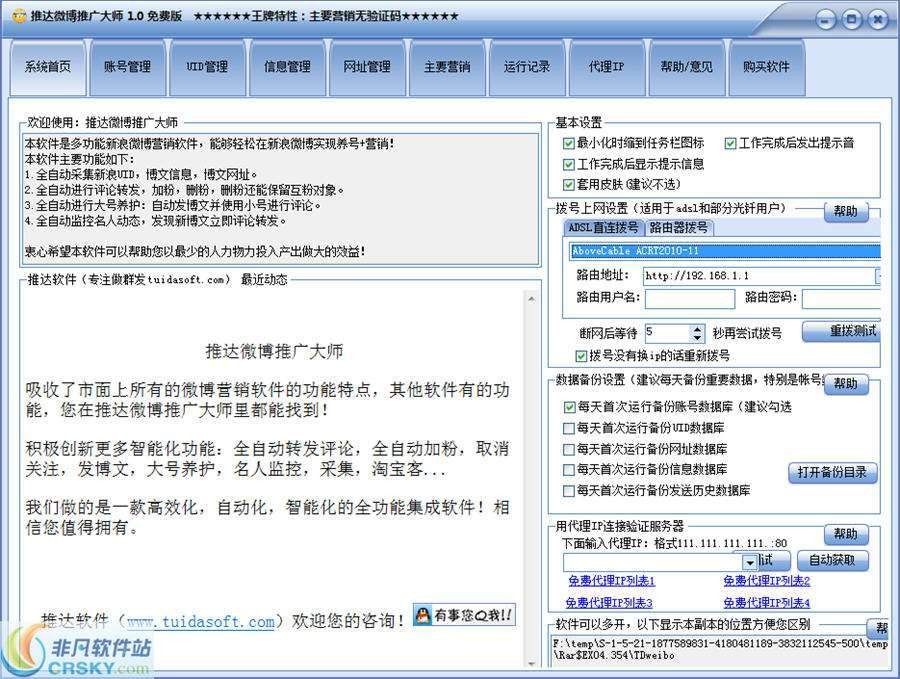Open the 系统首页 home toolbar icon
The image size is (900, 679).
click(48, 66)
